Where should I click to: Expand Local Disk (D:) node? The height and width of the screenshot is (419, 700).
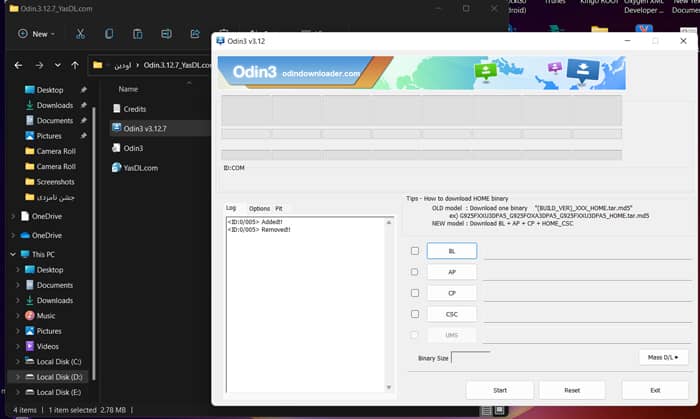coord(18,377)
